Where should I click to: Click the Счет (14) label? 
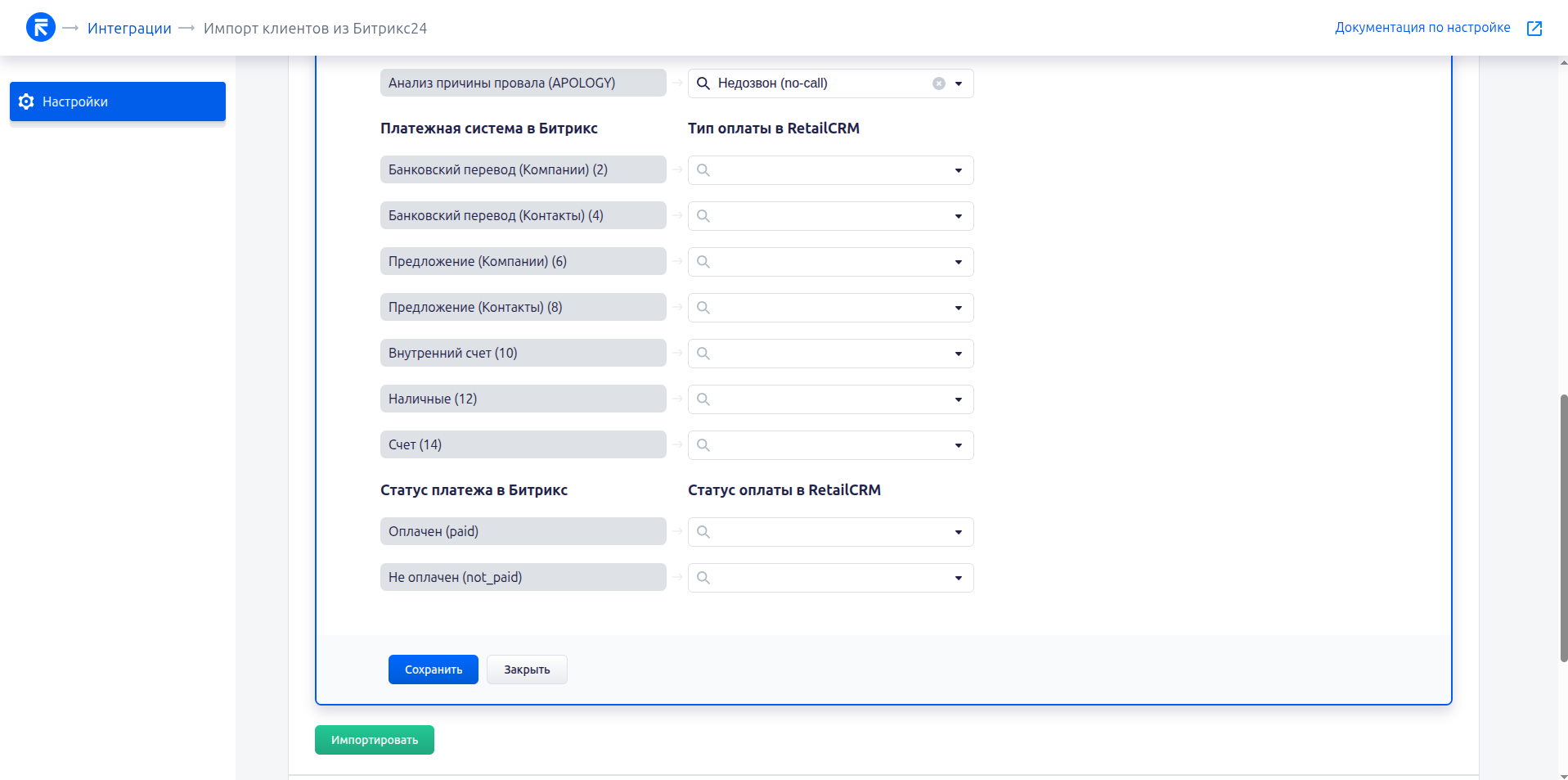tap(523, 444)
